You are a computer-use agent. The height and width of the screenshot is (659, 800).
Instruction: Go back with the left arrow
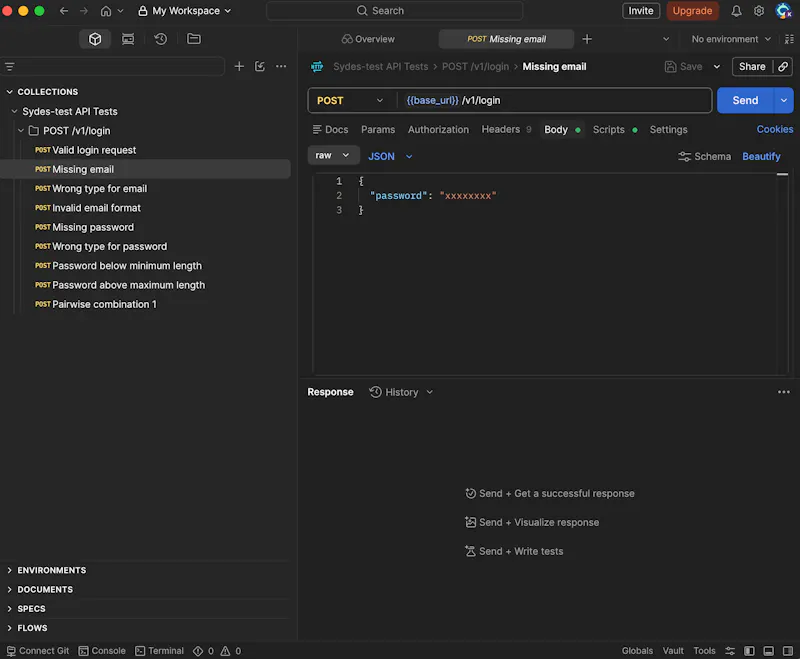(x=64, y=11)
